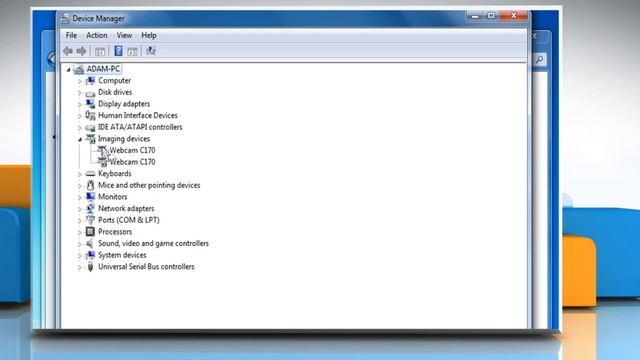Click the Computer category icon
The height and width of the screenshot is (360, 640).
coord(90,80)
